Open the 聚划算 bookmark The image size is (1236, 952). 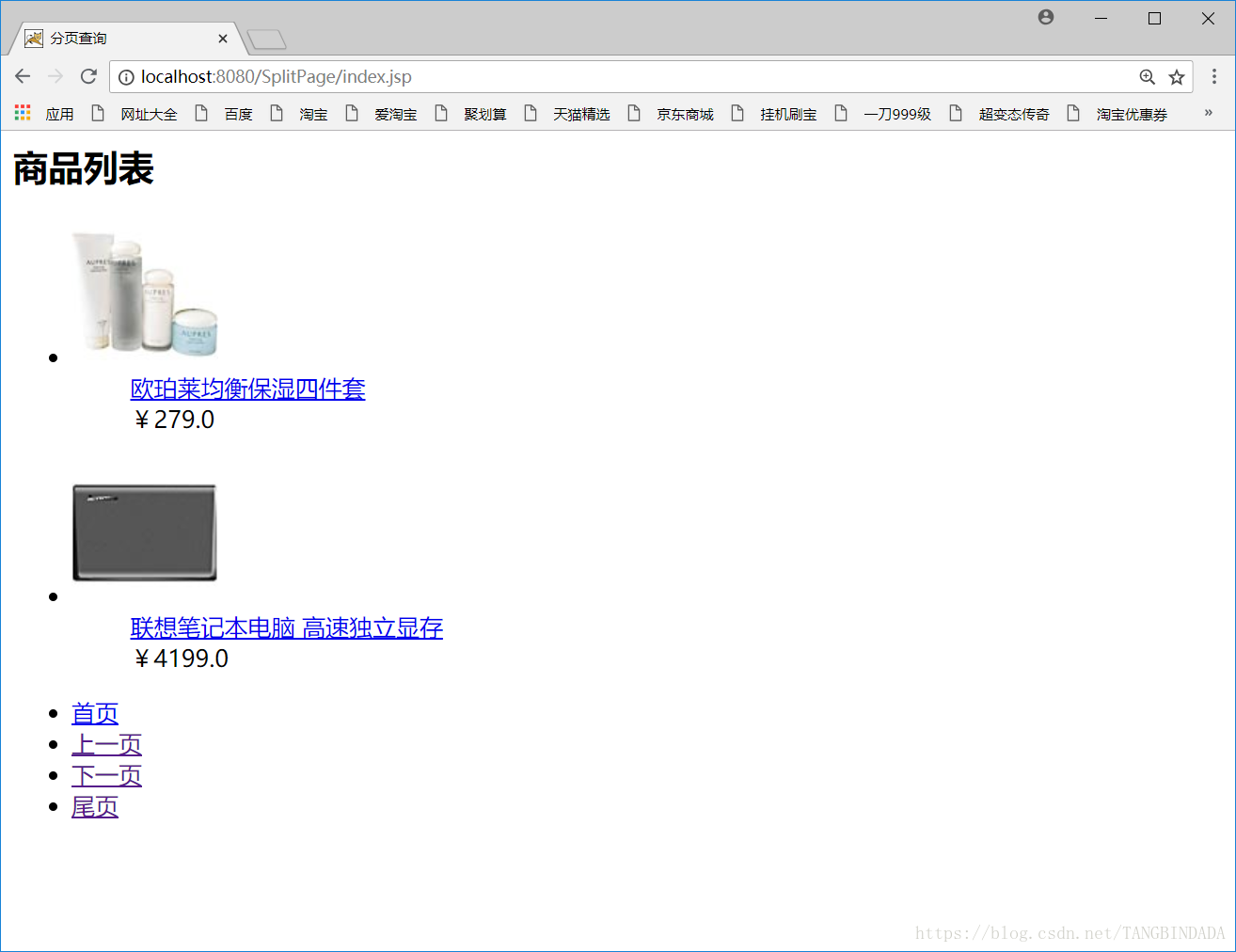tap(470, 114)
